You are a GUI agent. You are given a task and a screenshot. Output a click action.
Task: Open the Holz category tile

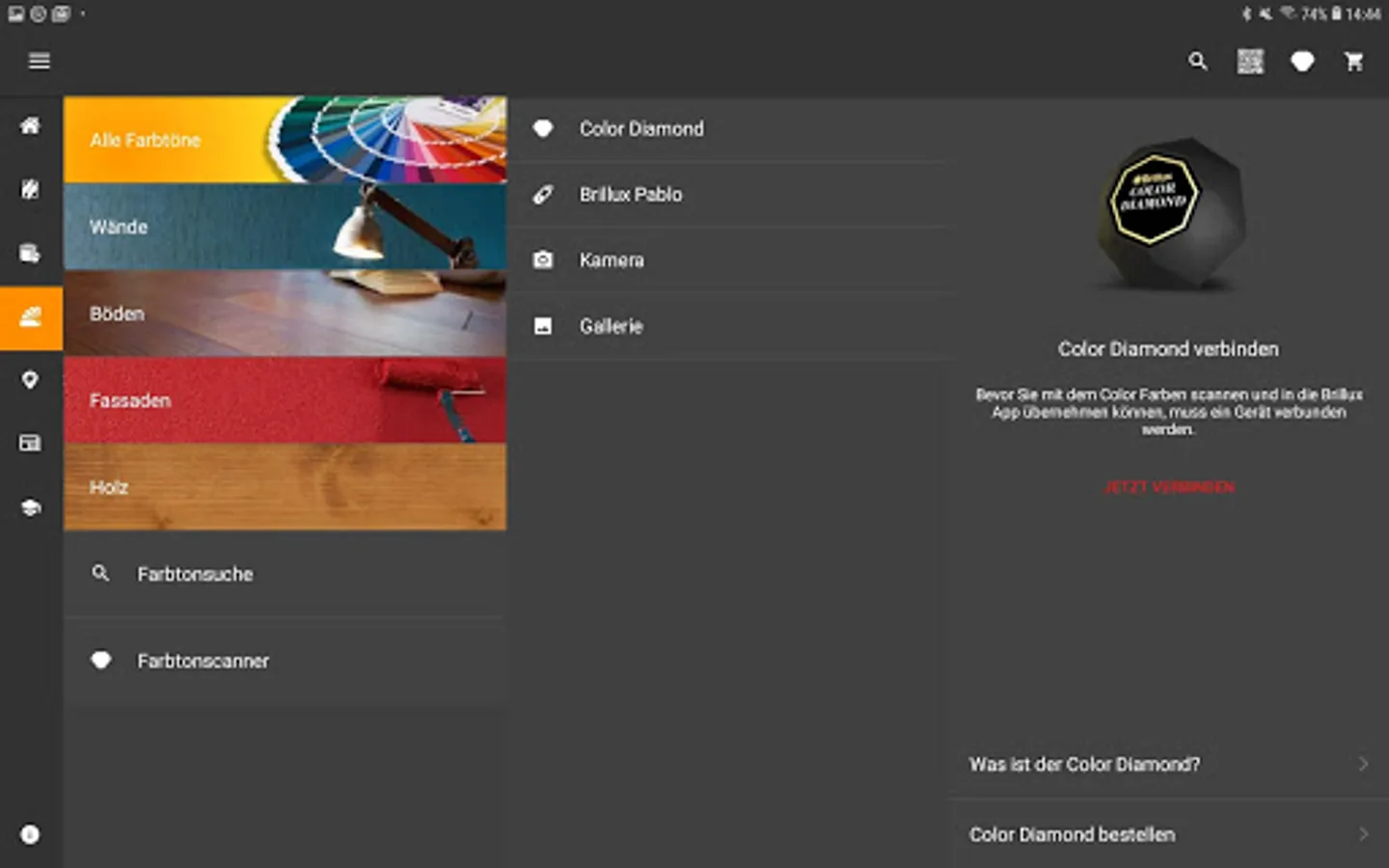(286, 487)
